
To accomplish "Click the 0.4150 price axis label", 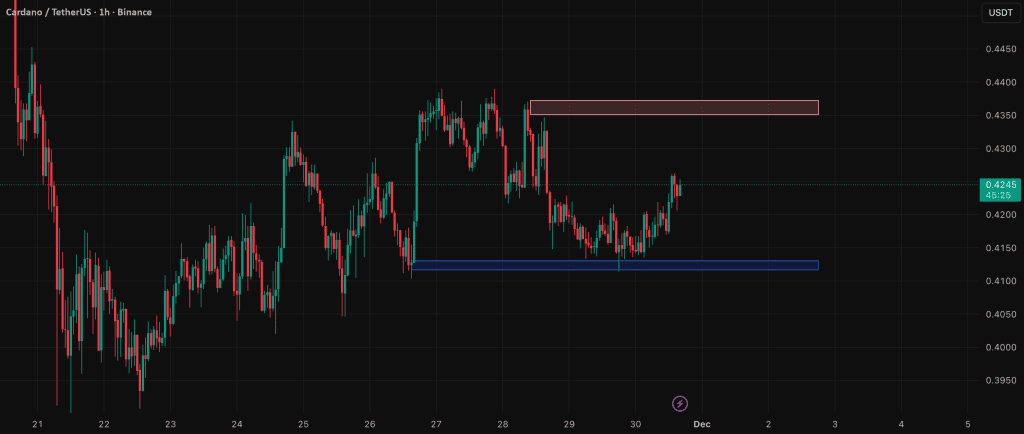I will [x=1000, y=248].
